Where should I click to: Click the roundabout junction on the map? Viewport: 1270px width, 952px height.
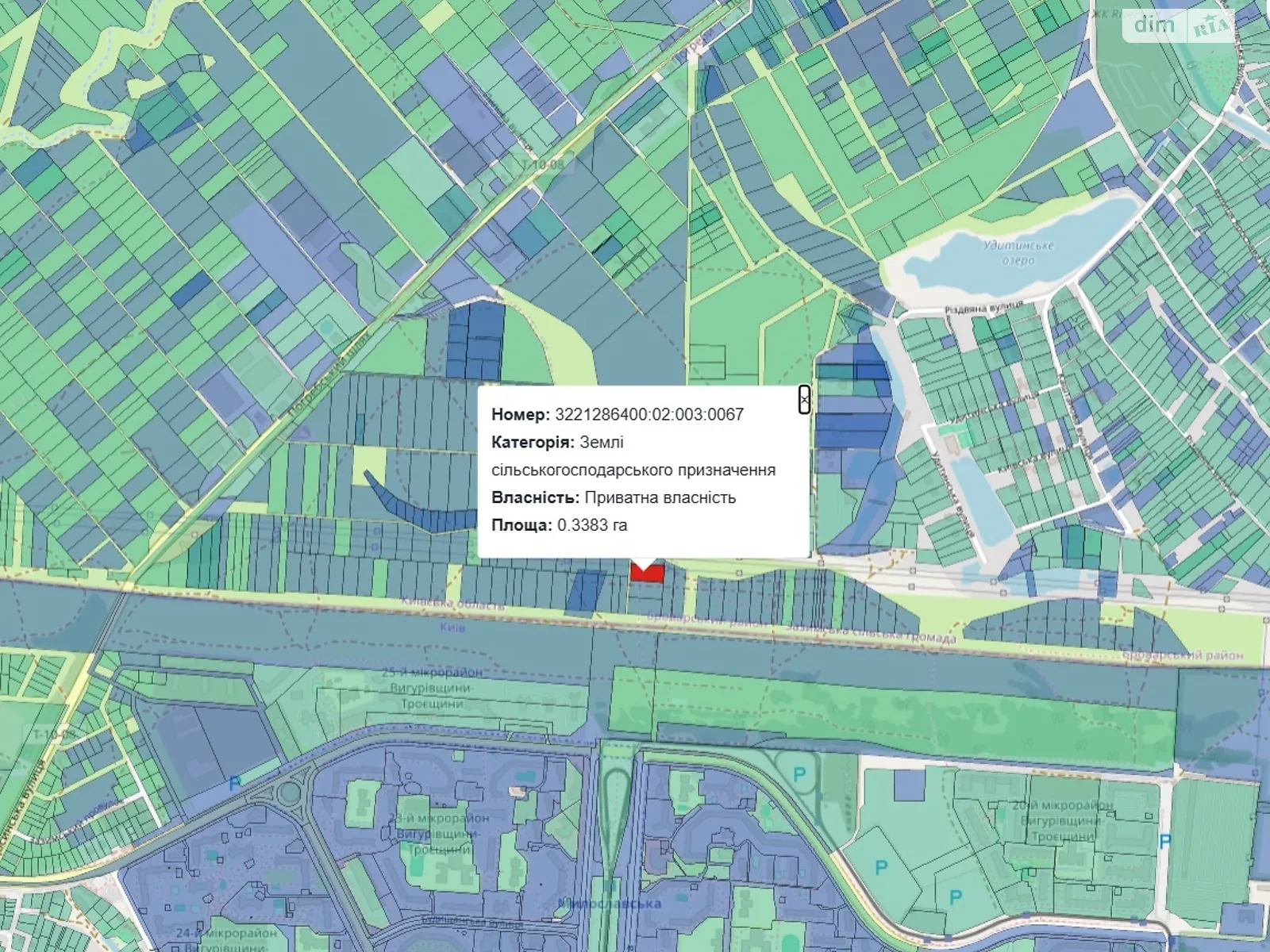tap(290, 792)
